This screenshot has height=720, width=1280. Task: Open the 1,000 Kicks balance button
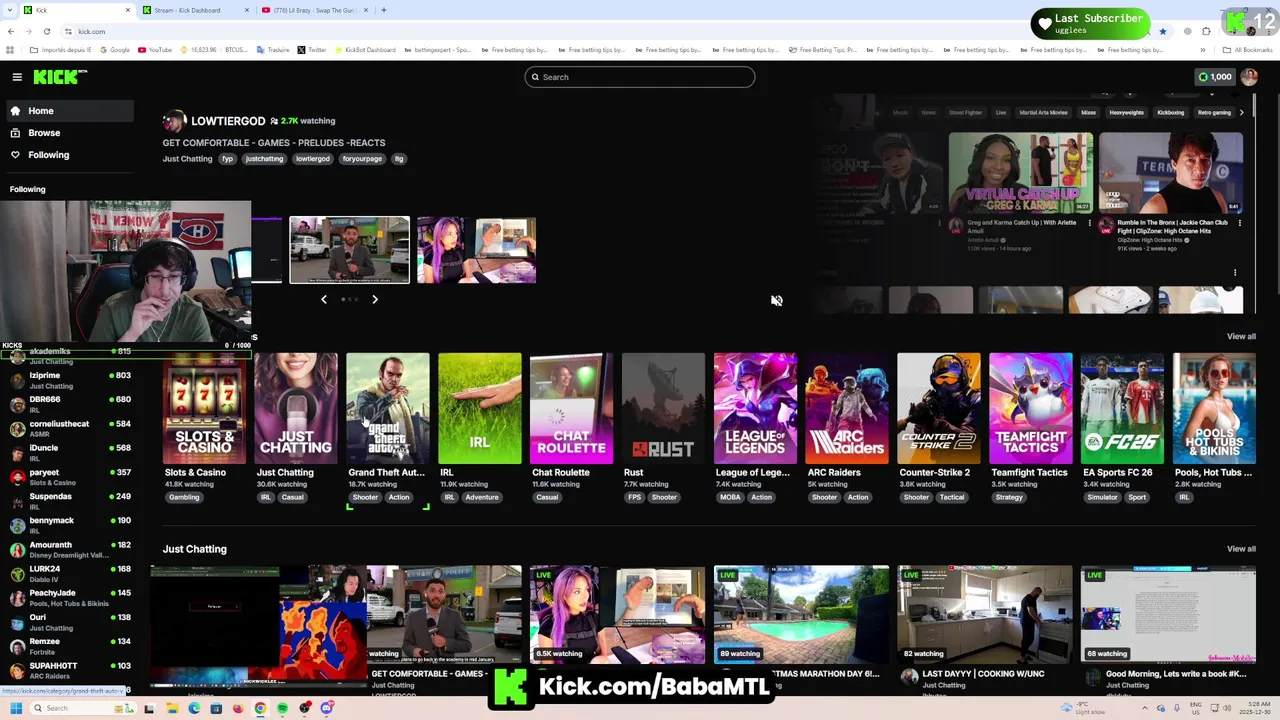(x=1215, y=77)
